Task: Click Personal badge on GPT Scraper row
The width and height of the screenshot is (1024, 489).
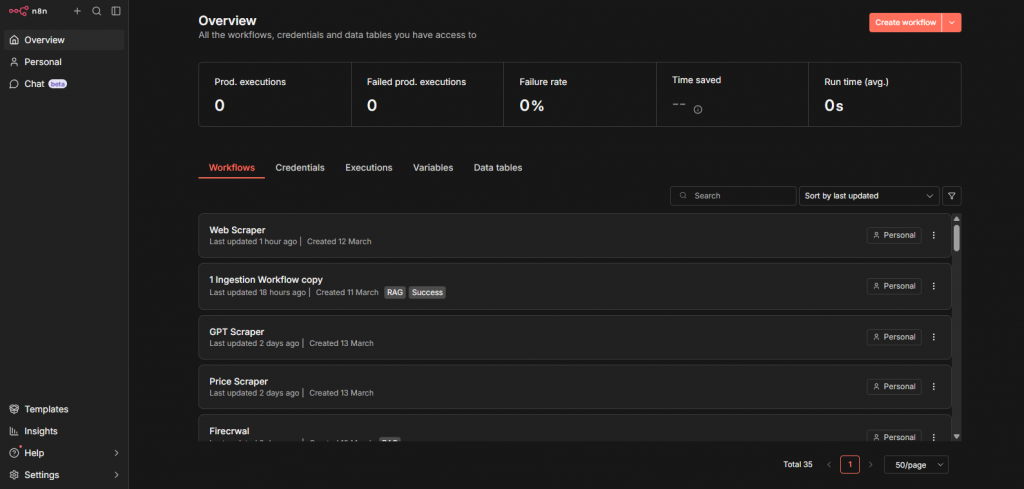Action: click(894, 337)
